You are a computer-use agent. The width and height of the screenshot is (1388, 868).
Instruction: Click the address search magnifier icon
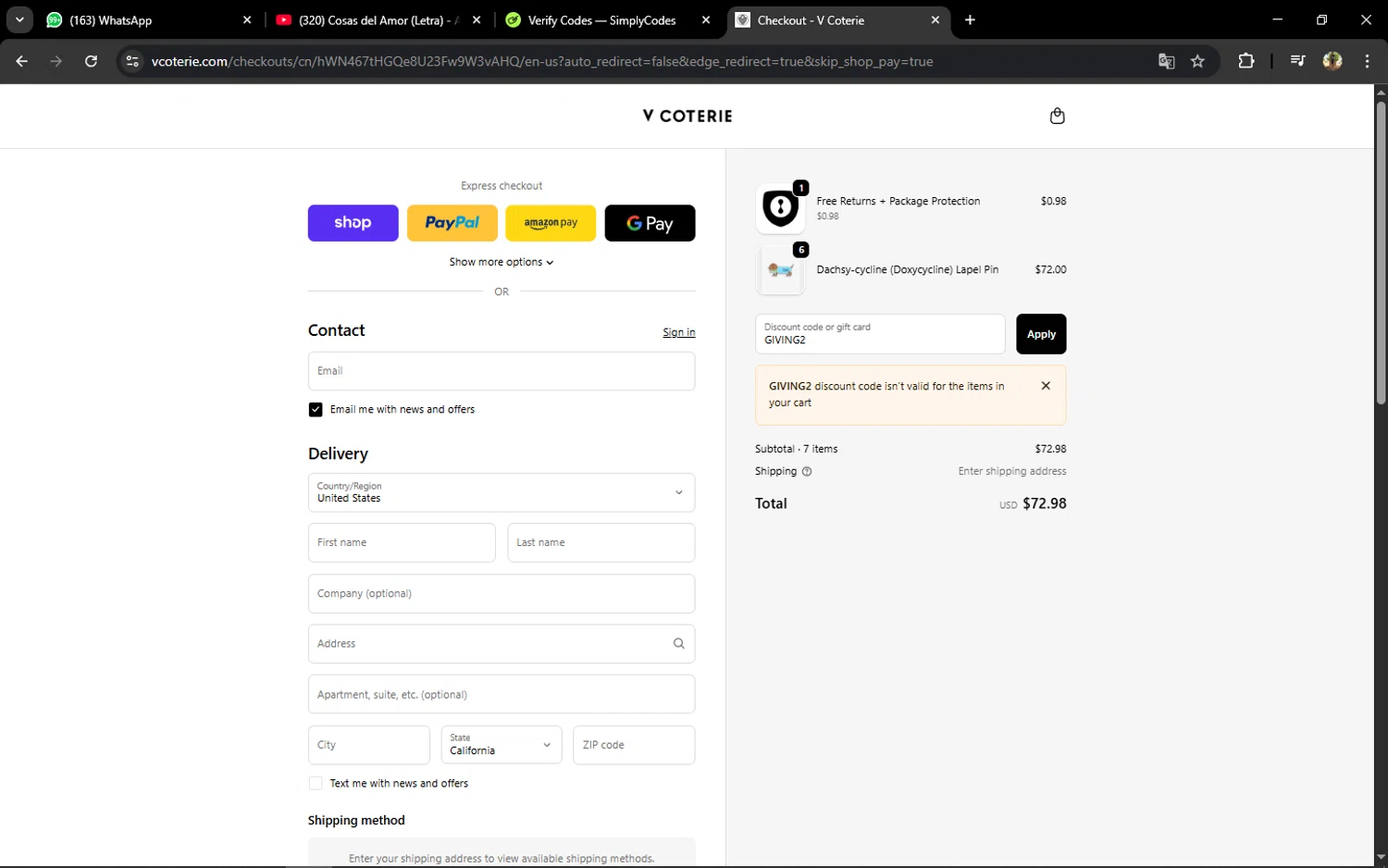tap(678, 643)
